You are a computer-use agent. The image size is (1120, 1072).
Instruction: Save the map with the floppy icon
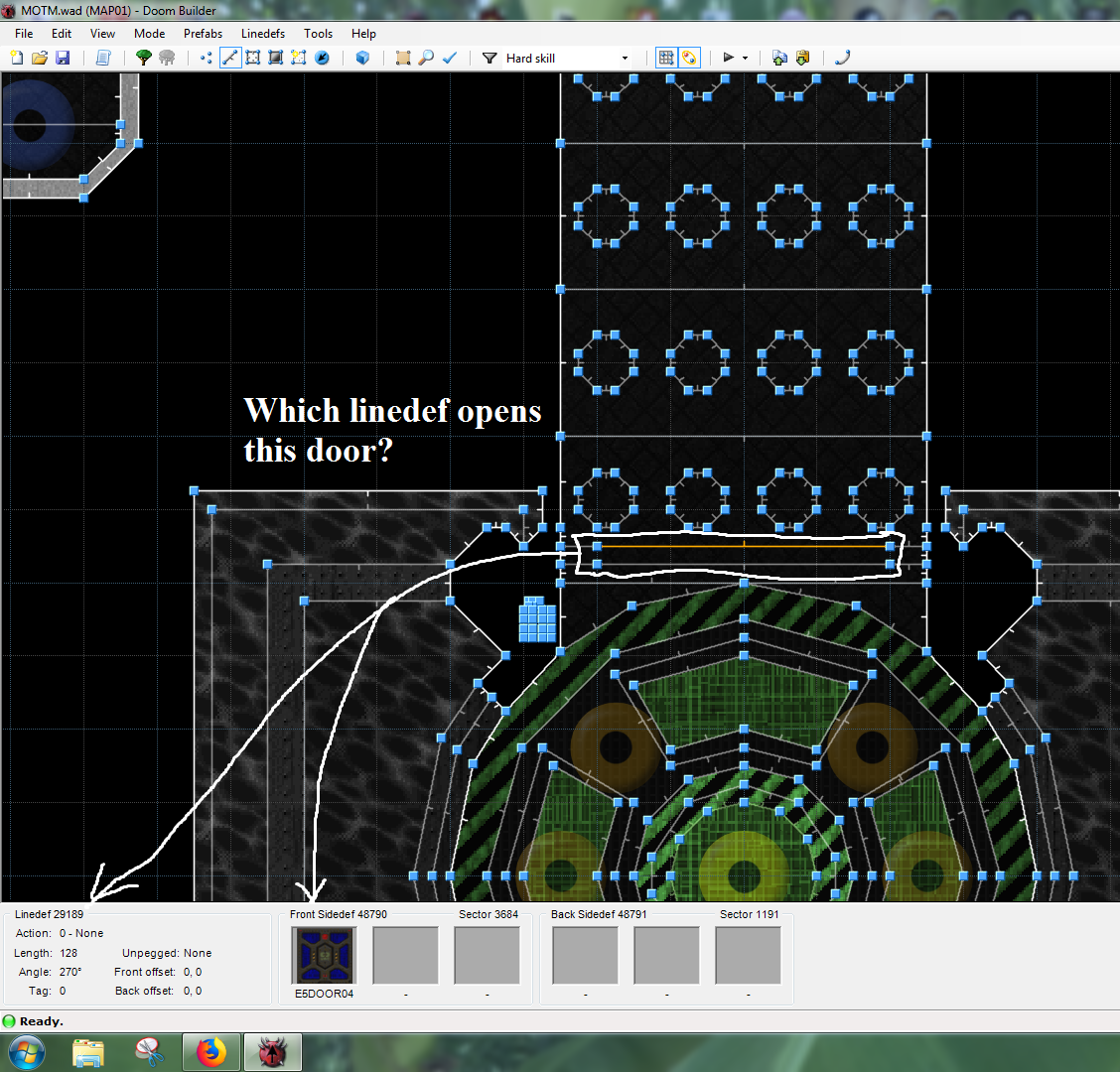pos(63,58)
